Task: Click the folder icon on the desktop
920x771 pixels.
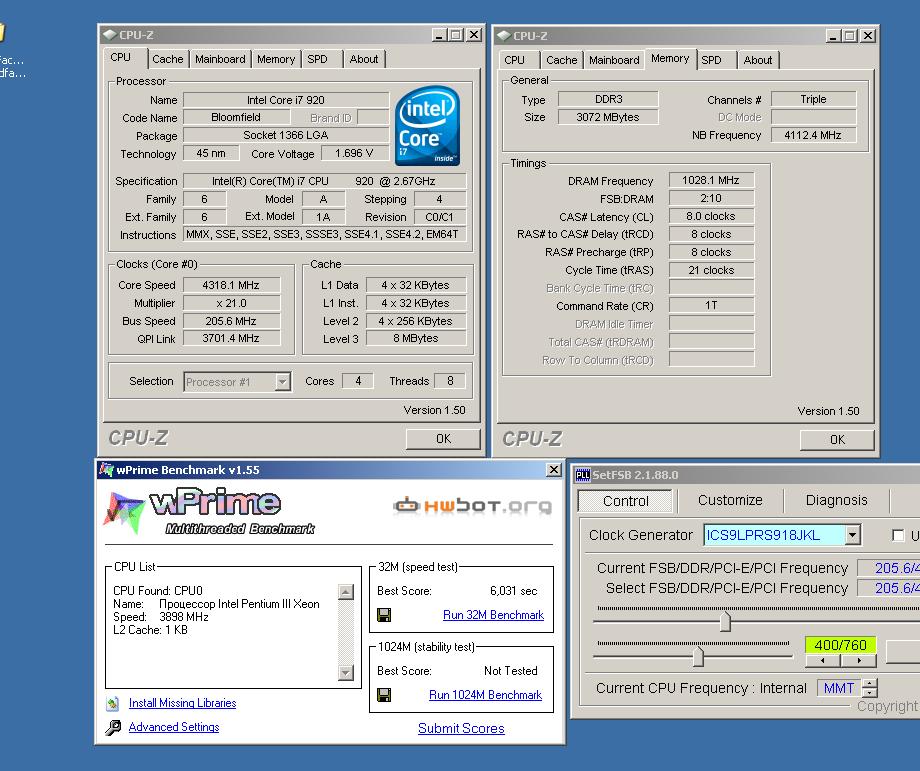Action: coord(2,32)
